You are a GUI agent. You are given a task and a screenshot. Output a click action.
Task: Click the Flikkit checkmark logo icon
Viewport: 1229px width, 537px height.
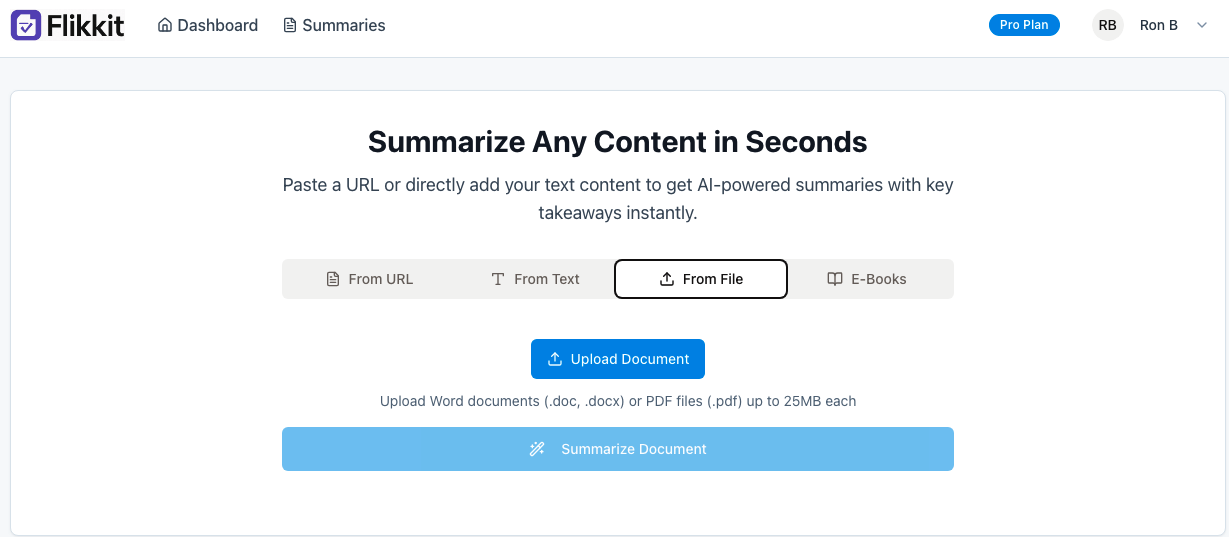(26, 25)
